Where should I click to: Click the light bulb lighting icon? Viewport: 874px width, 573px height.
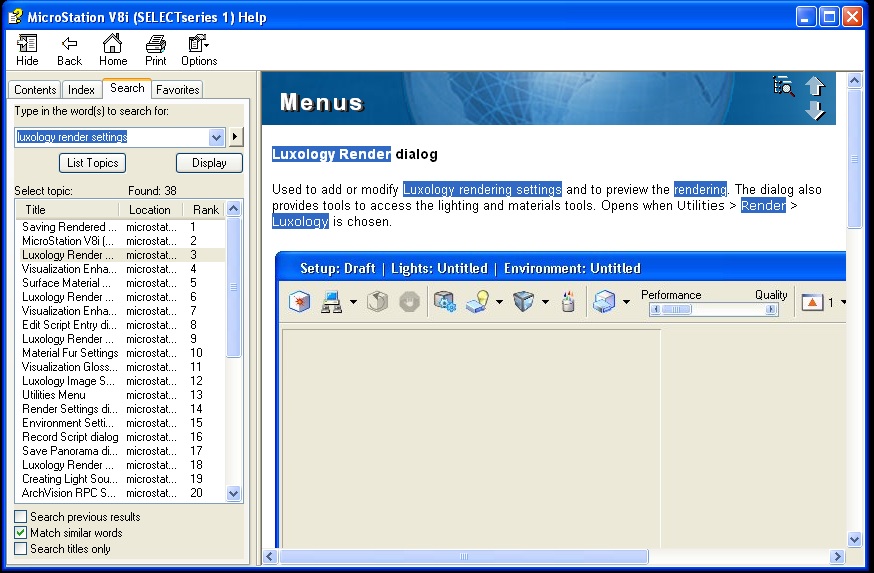coord(478,302)
